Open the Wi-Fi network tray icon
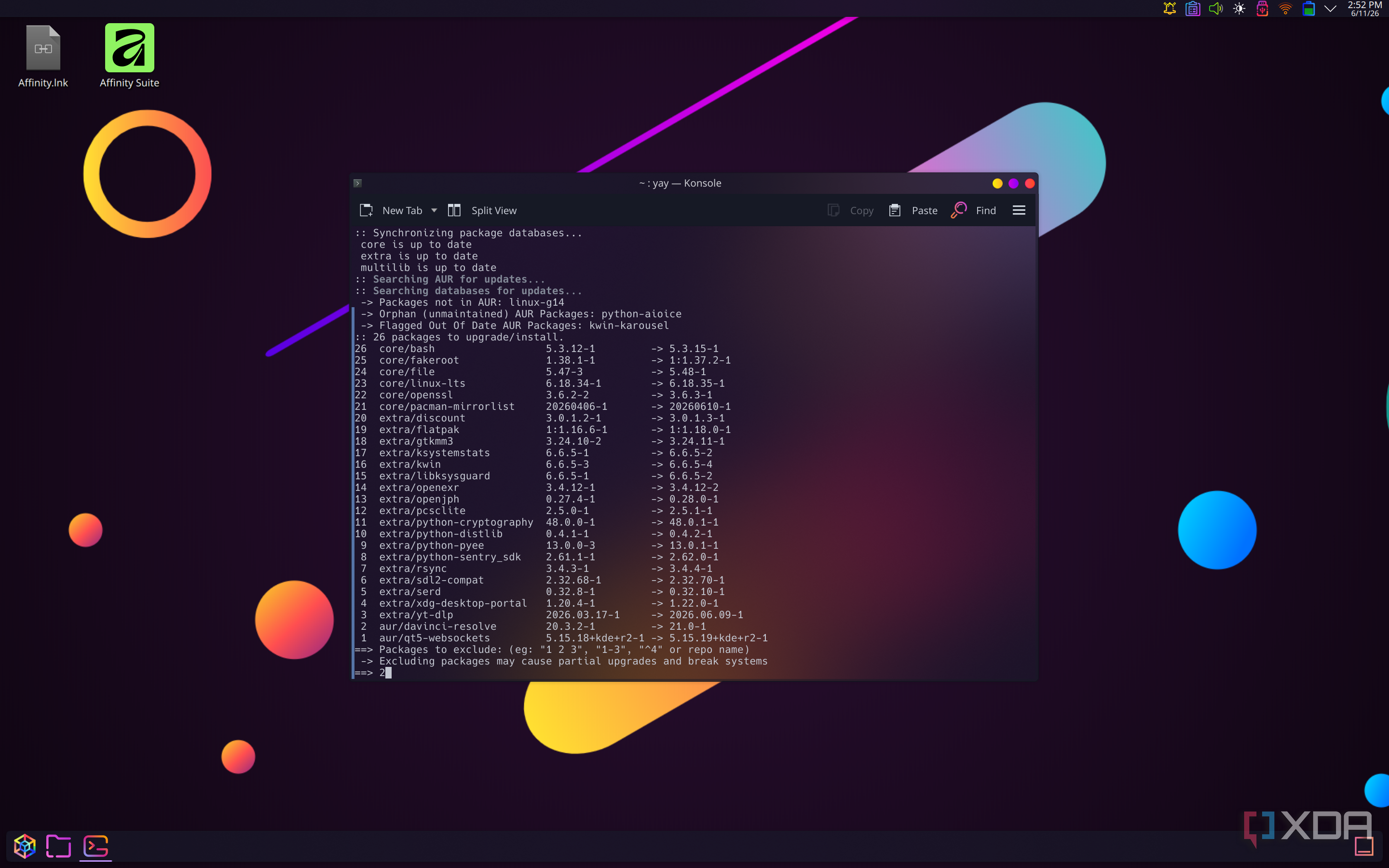Screen dimensions: 1389x868 click(x=1285, y=9)
